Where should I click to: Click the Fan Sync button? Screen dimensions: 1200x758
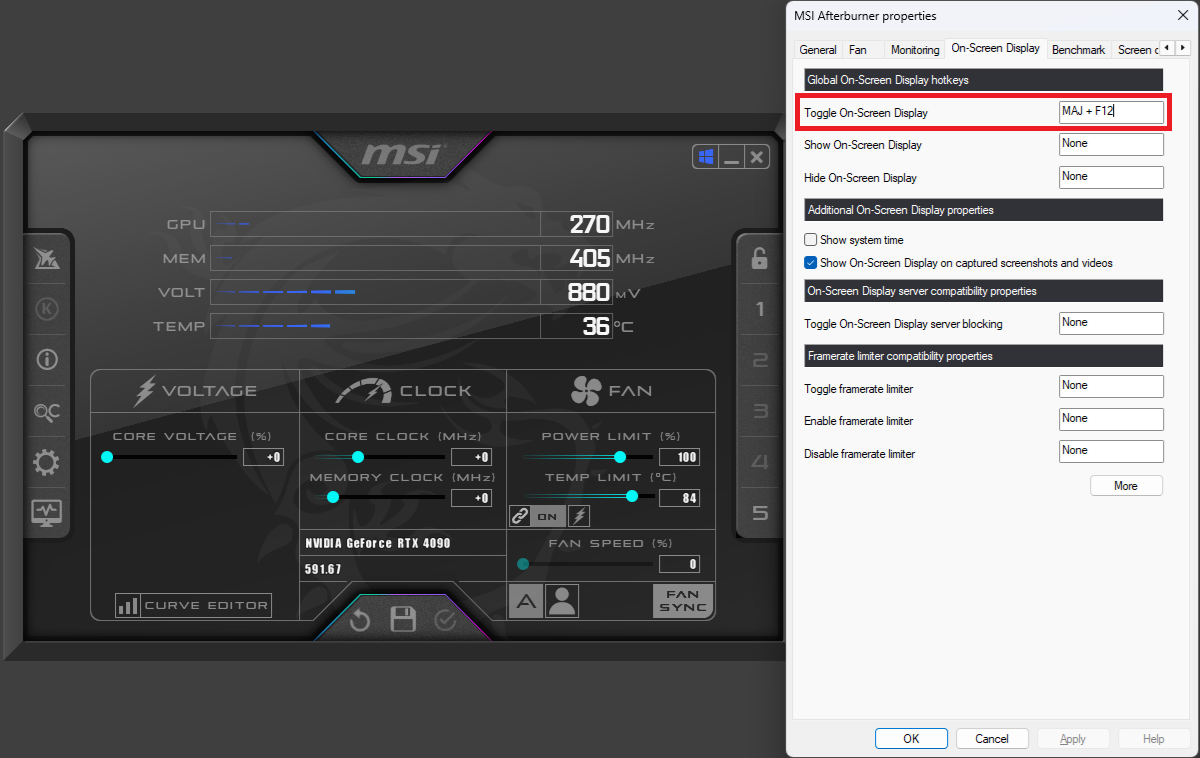[682, 600]
